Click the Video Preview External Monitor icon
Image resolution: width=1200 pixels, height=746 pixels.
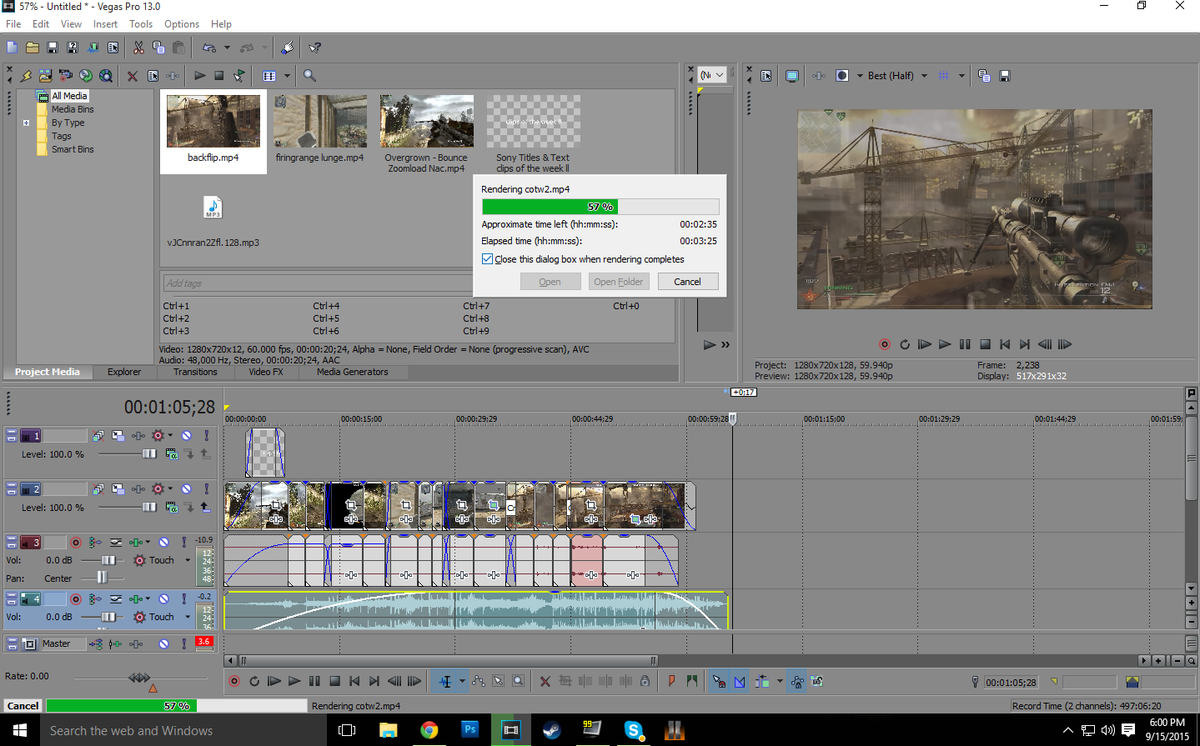[792, 76]
